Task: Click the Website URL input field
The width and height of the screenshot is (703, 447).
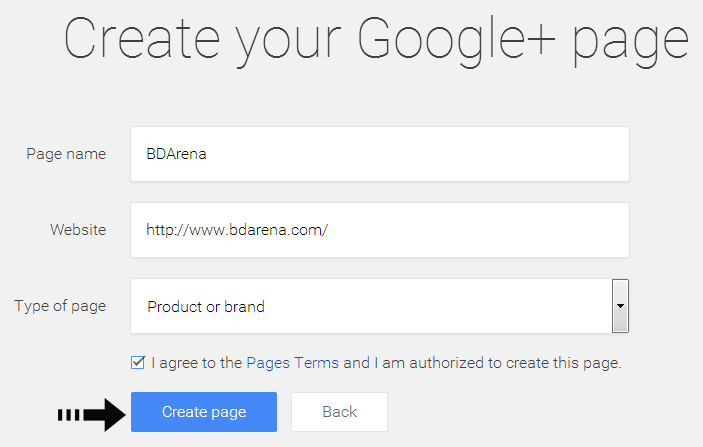Action: click(x=380, y=230)
